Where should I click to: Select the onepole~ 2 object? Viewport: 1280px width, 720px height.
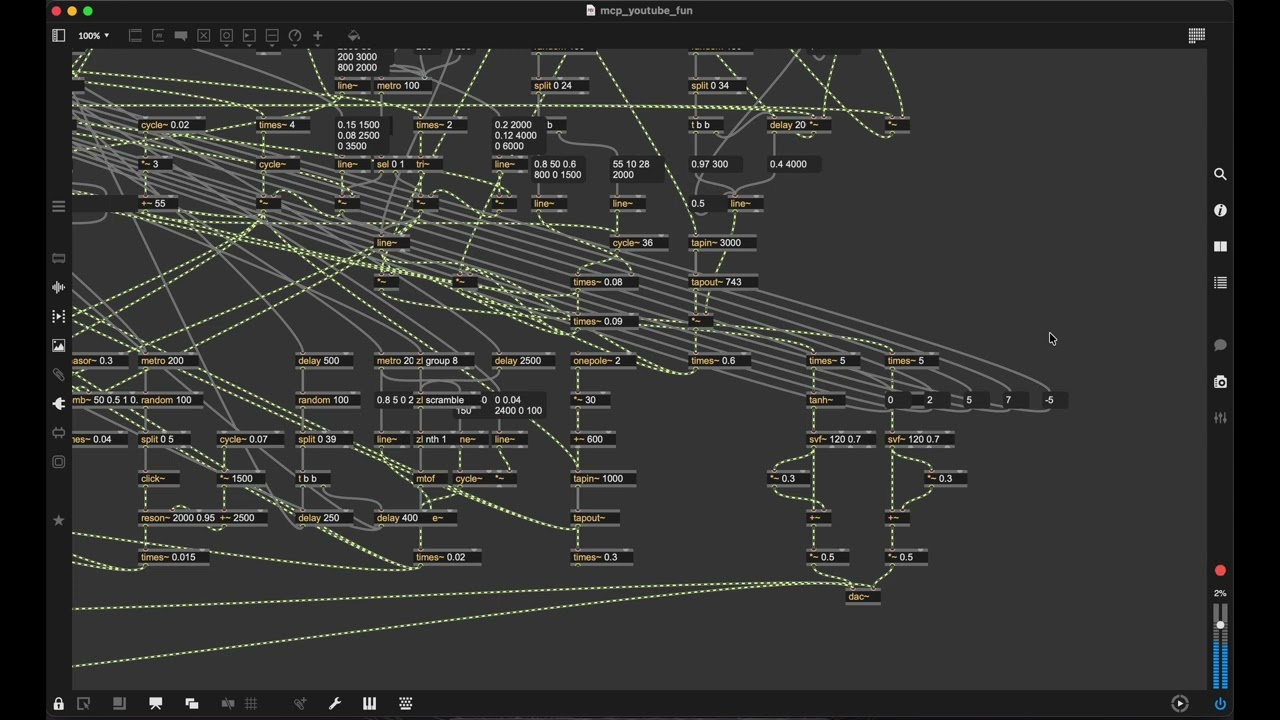604,361
